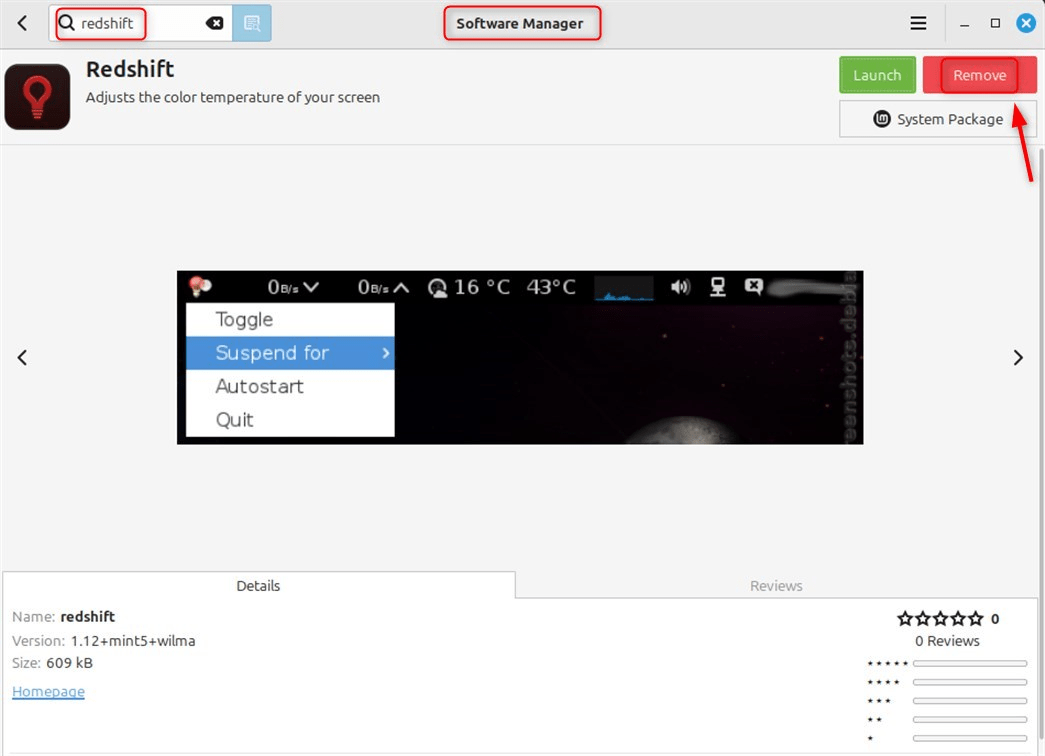Click the Redshift title heading

(x=130, y=69)
